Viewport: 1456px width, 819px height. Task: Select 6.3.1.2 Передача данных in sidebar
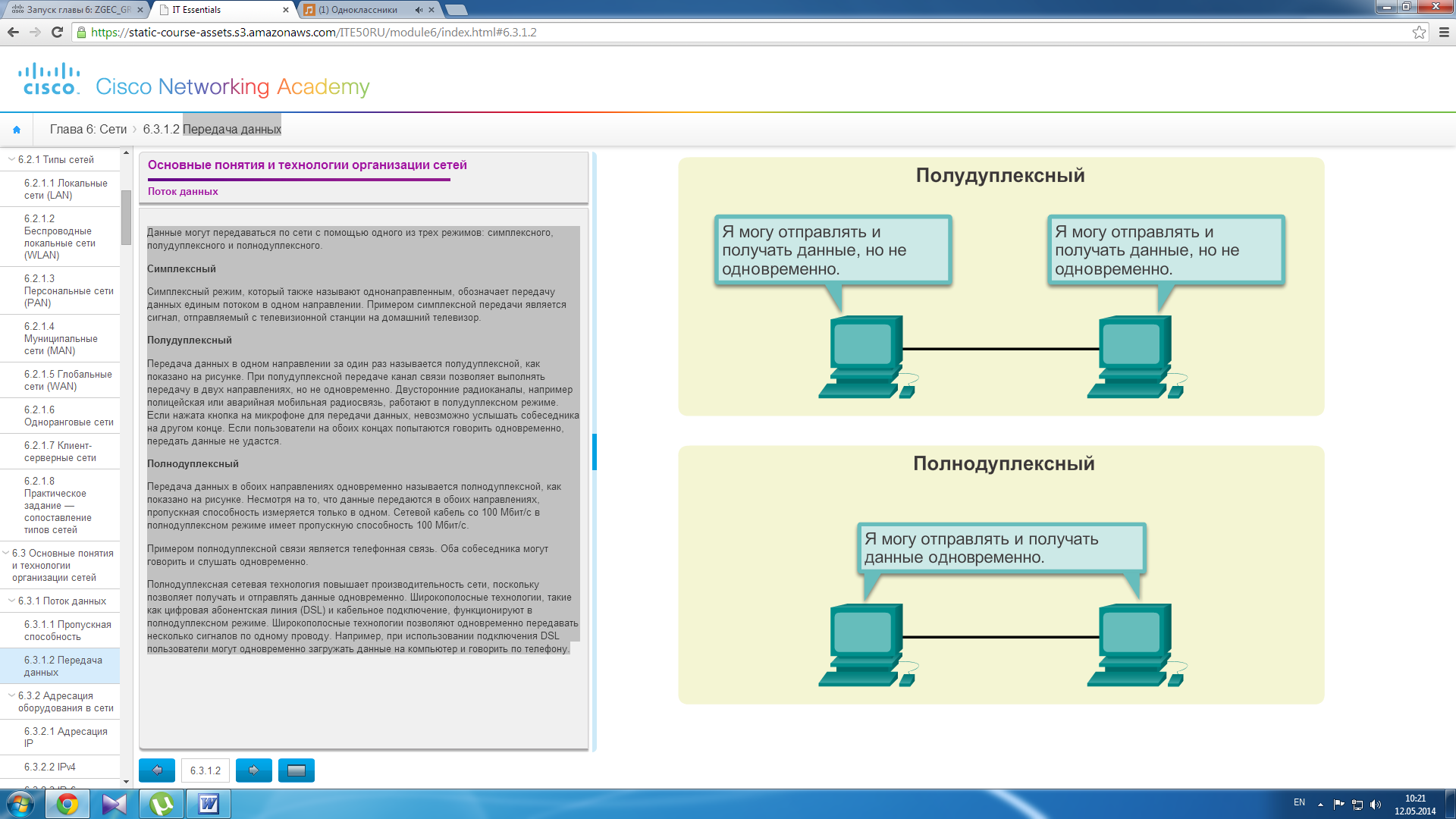click(60, 667)
